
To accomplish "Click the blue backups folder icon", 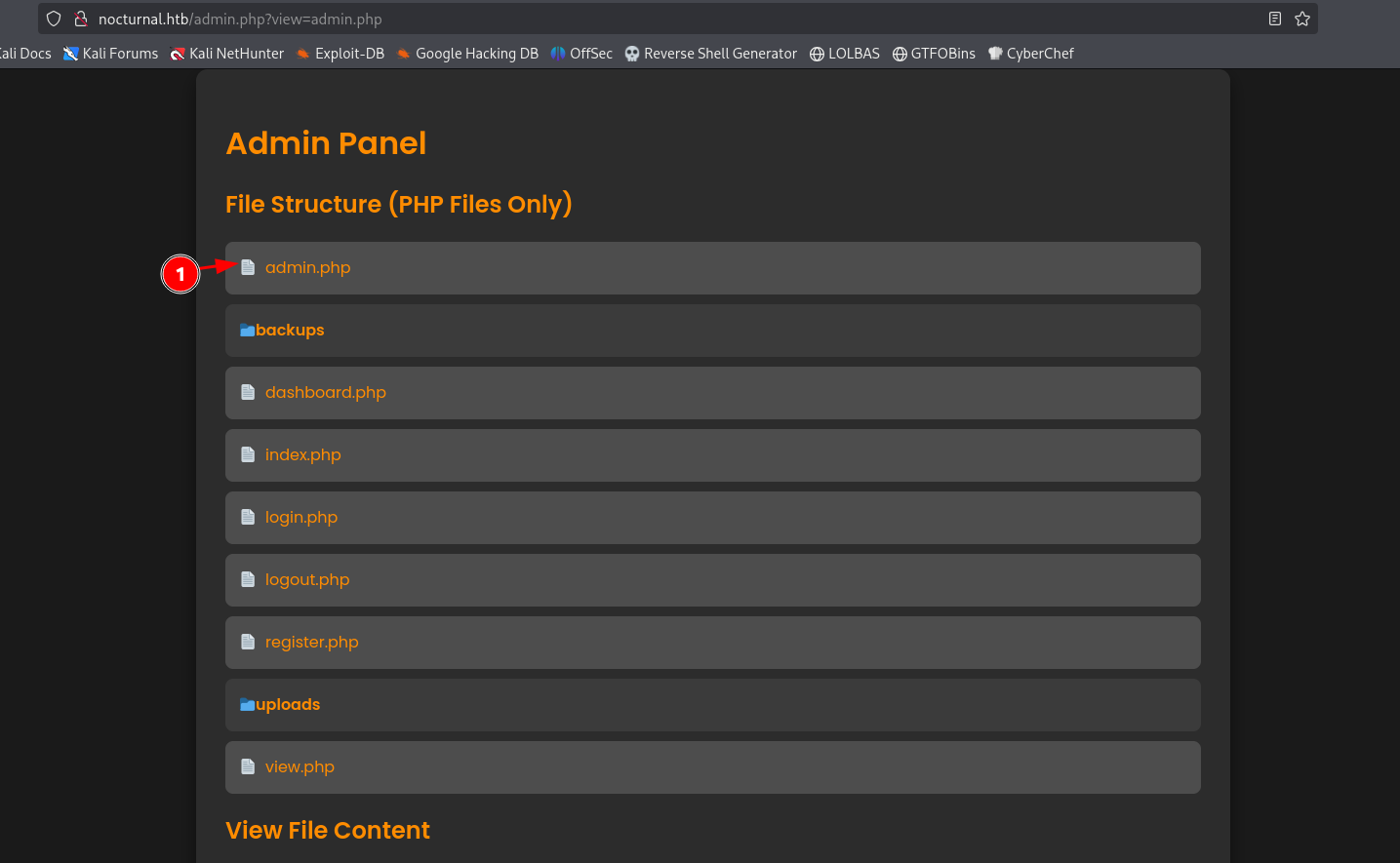I will [x=247, y=331].
